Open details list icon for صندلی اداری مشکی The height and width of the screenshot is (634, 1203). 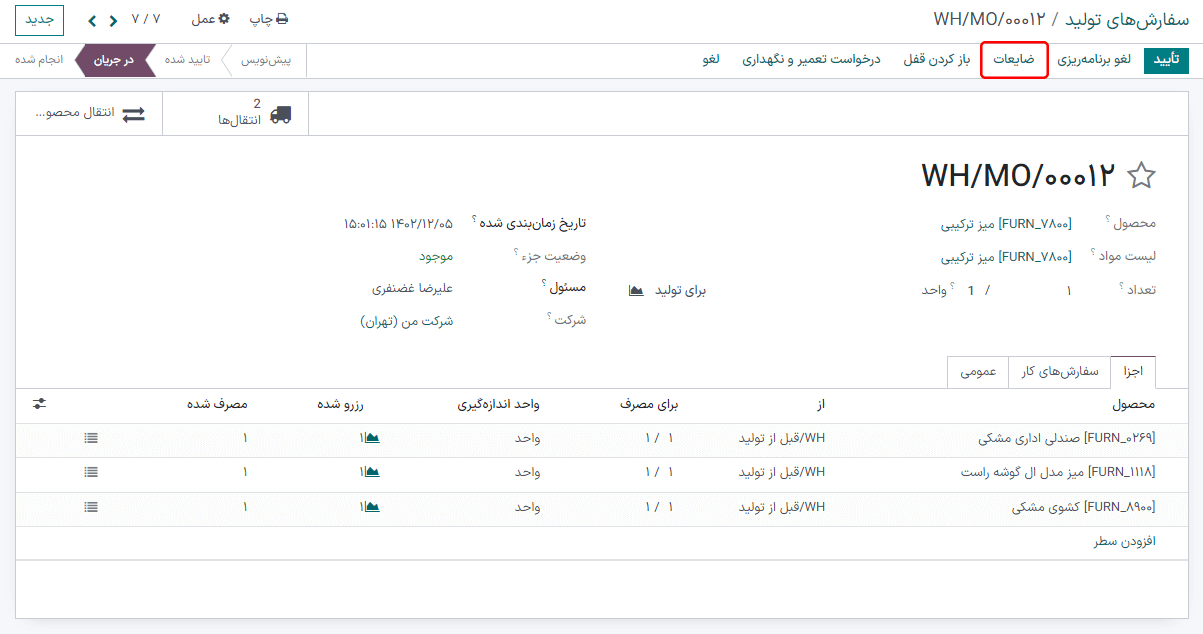click(91, 438)
